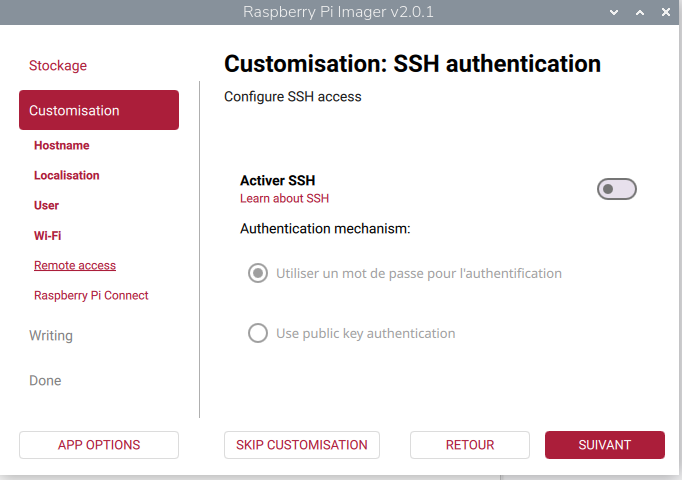
Task: Open the Learn about SSH link
Action: [284, 199]
